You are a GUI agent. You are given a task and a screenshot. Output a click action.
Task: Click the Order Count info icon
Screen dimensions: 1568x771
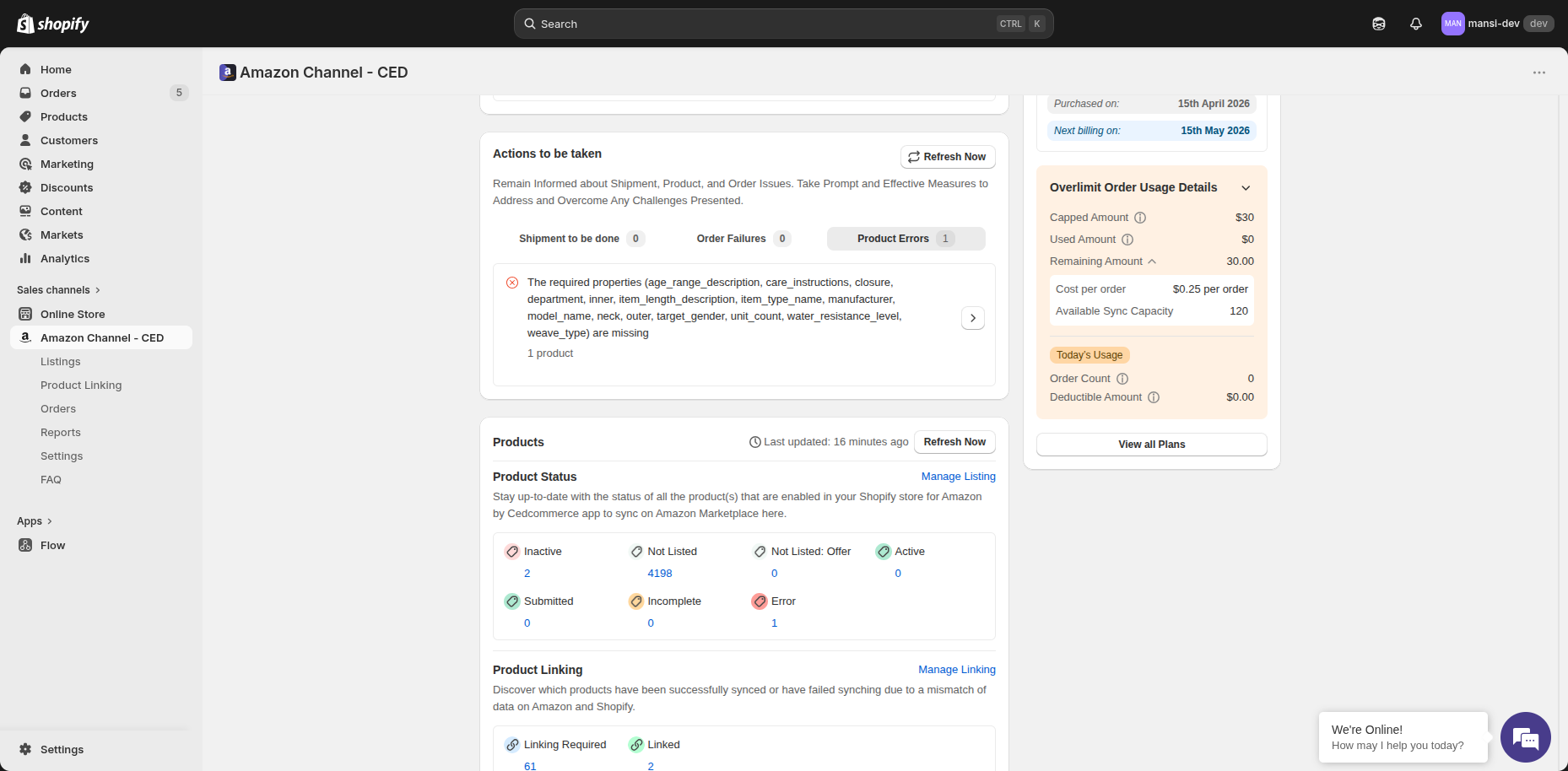(x=1122, y=379)
